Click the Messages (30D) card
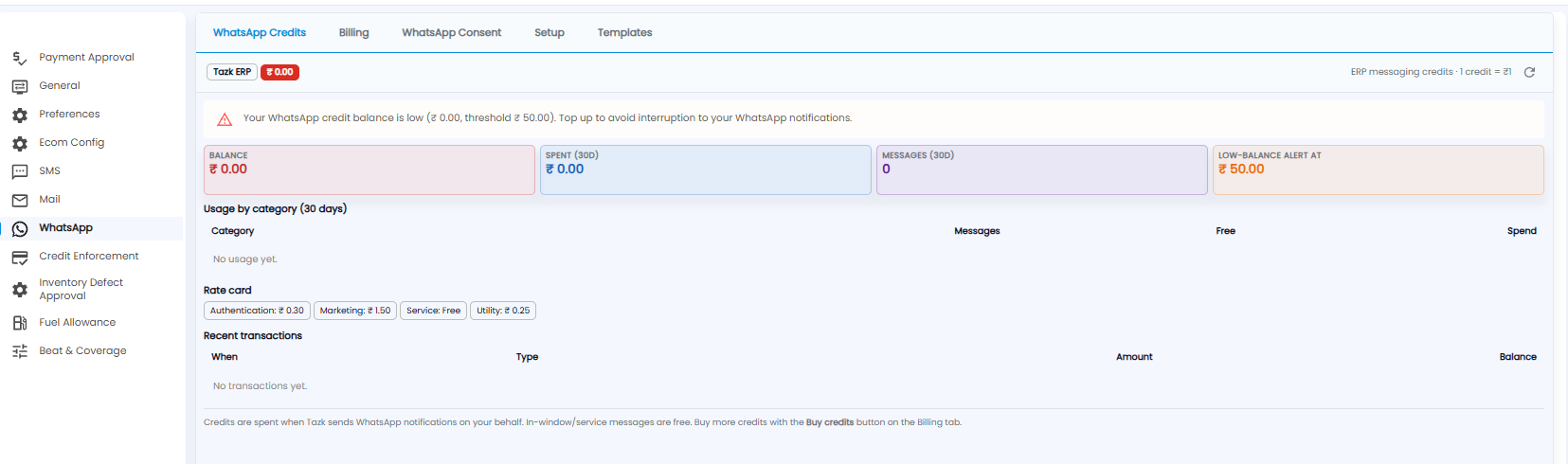The height and width of the screenshot is (464, 1568). coord(1042,170)
